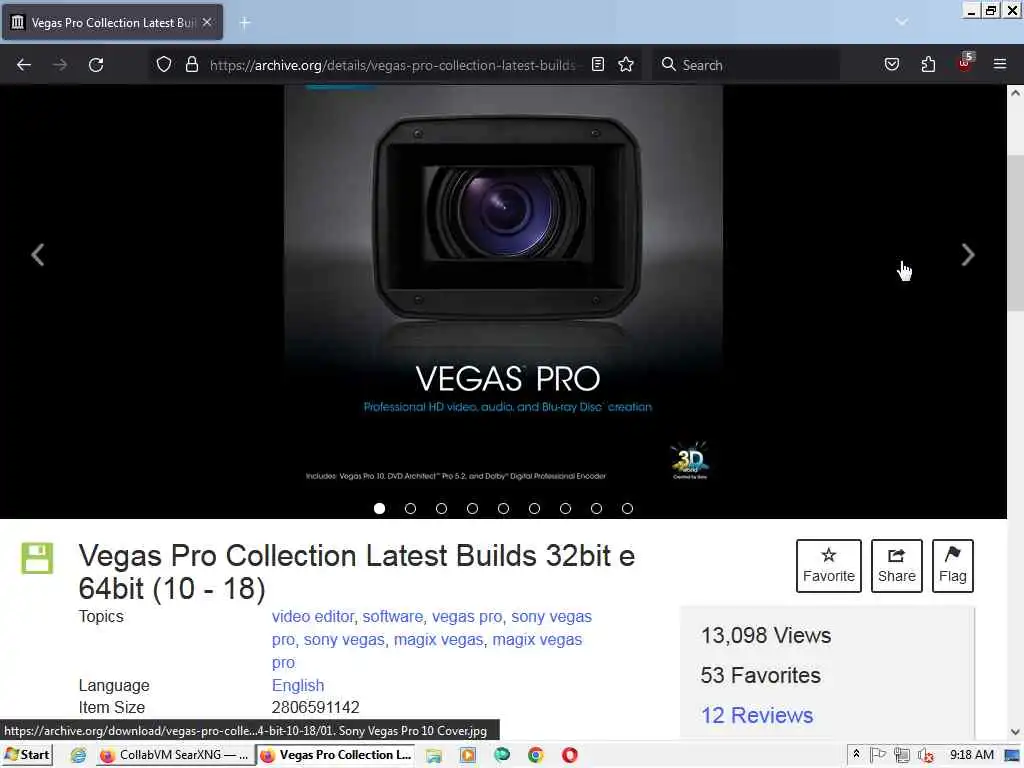Open the list all tabs dropdown arrow

click(x=901, y=22)
